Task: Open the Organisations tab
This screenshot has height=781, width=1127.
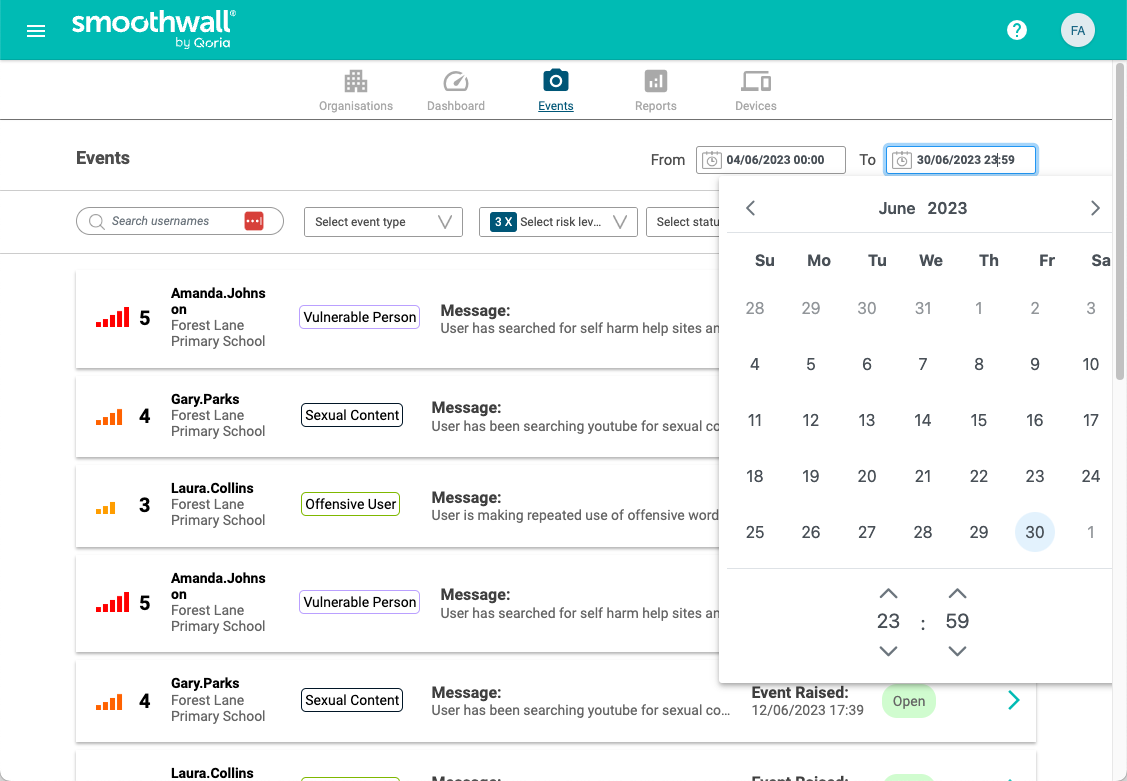Action: 356,91
